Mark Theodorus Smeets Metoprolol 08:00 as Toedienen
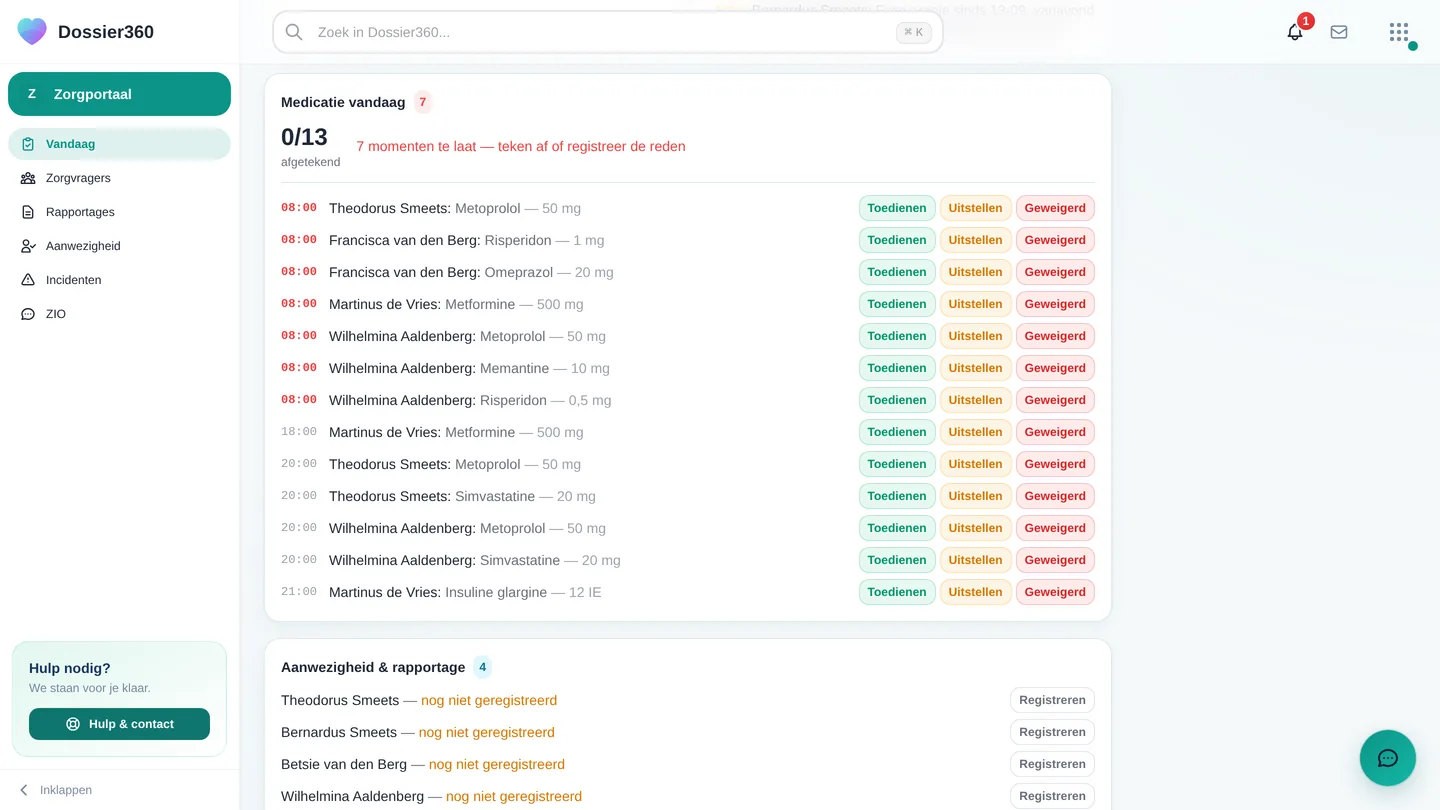This screenshot has width=1440, height=810. (x=897, y=208)
